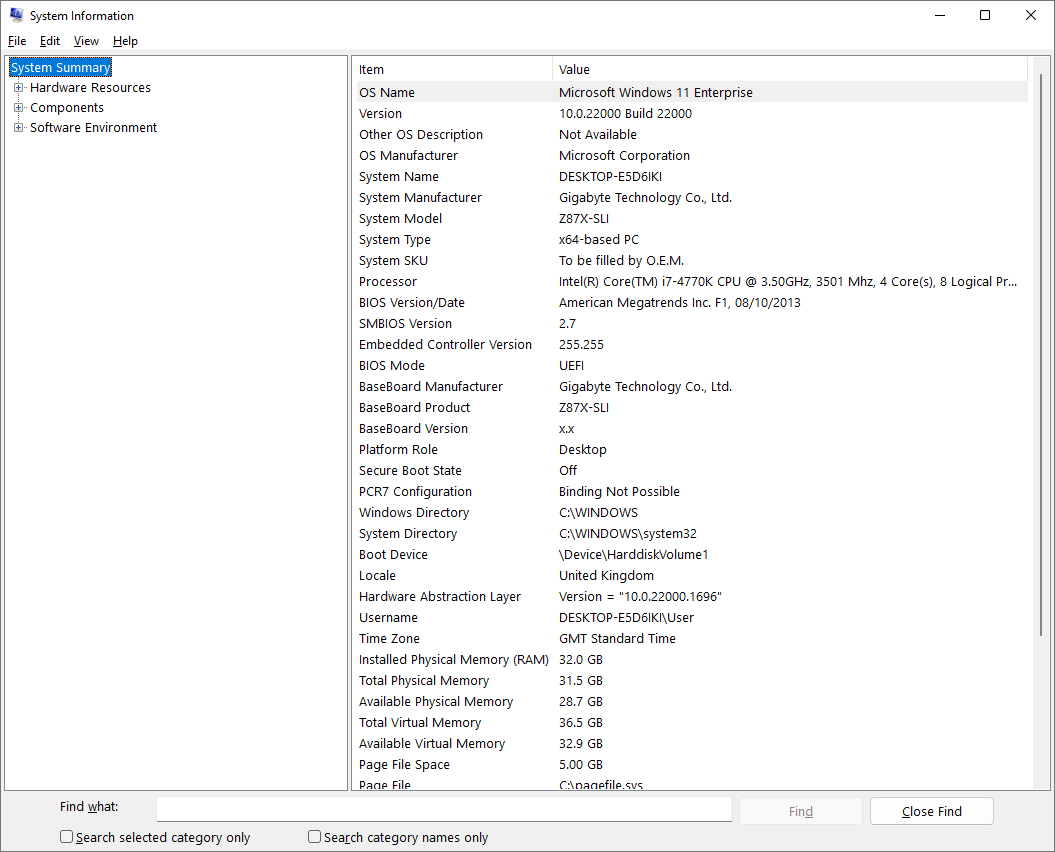Click the Item column header
This screenshot has width=1055, height=852.
tap(454, 69)
